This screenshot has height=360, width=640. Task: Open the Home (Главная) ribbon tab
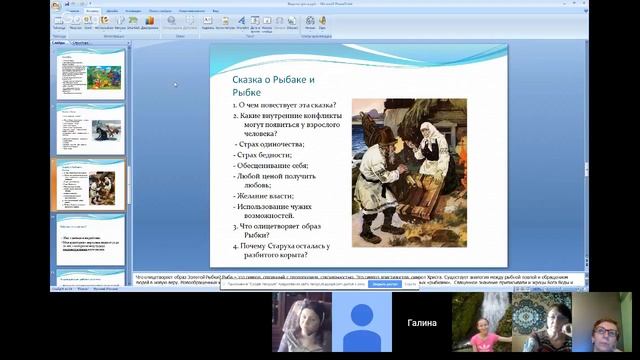[74, 11]
